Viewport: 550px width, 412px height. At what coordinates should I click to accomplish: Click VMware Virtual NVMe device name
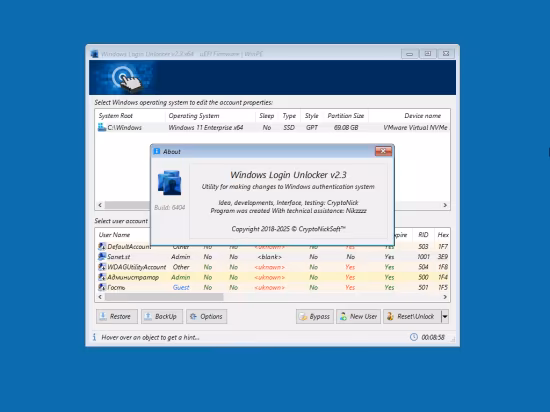(x=415, y=127)
